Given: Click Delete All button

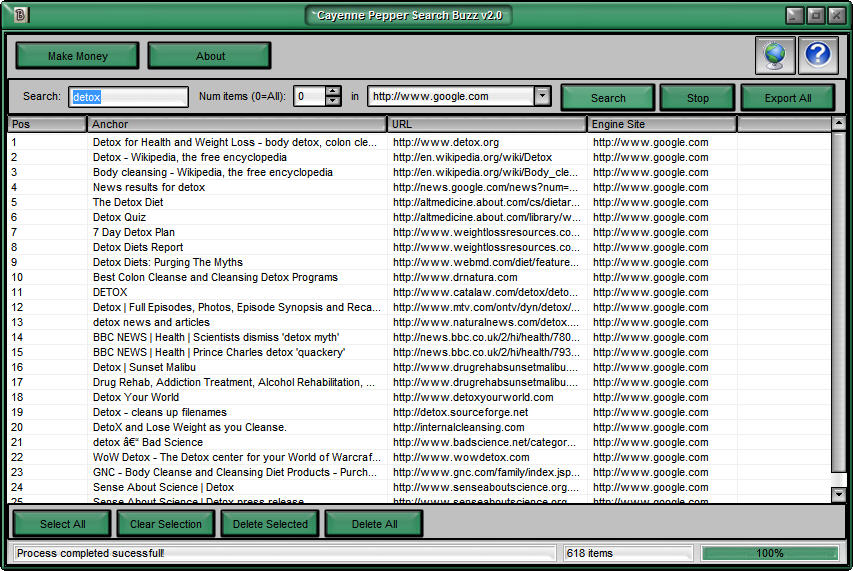Looking at the screenshot, I should 374,524.
